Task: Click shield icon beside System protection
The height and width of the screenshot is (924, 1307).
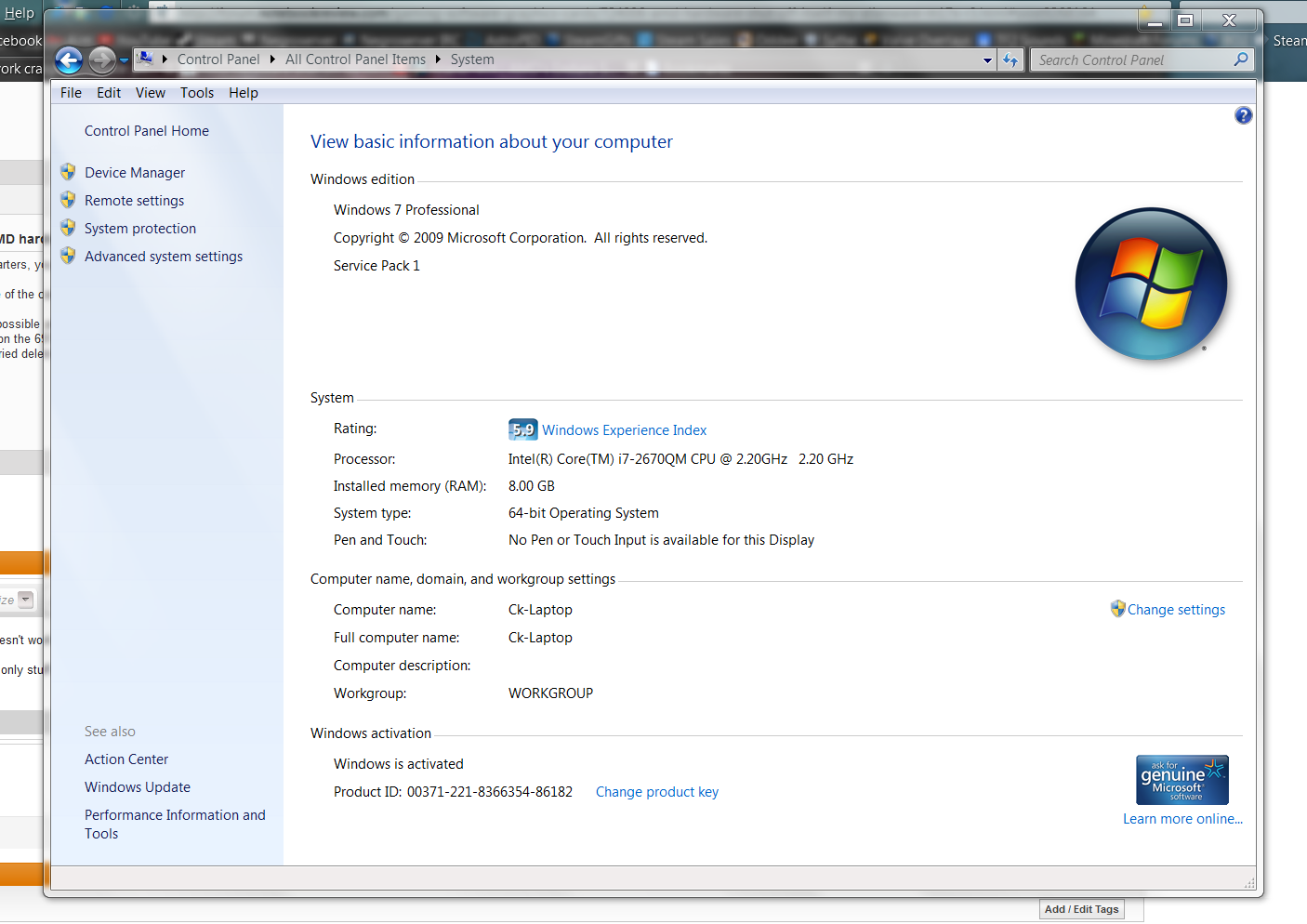Action: pos(68,228)
